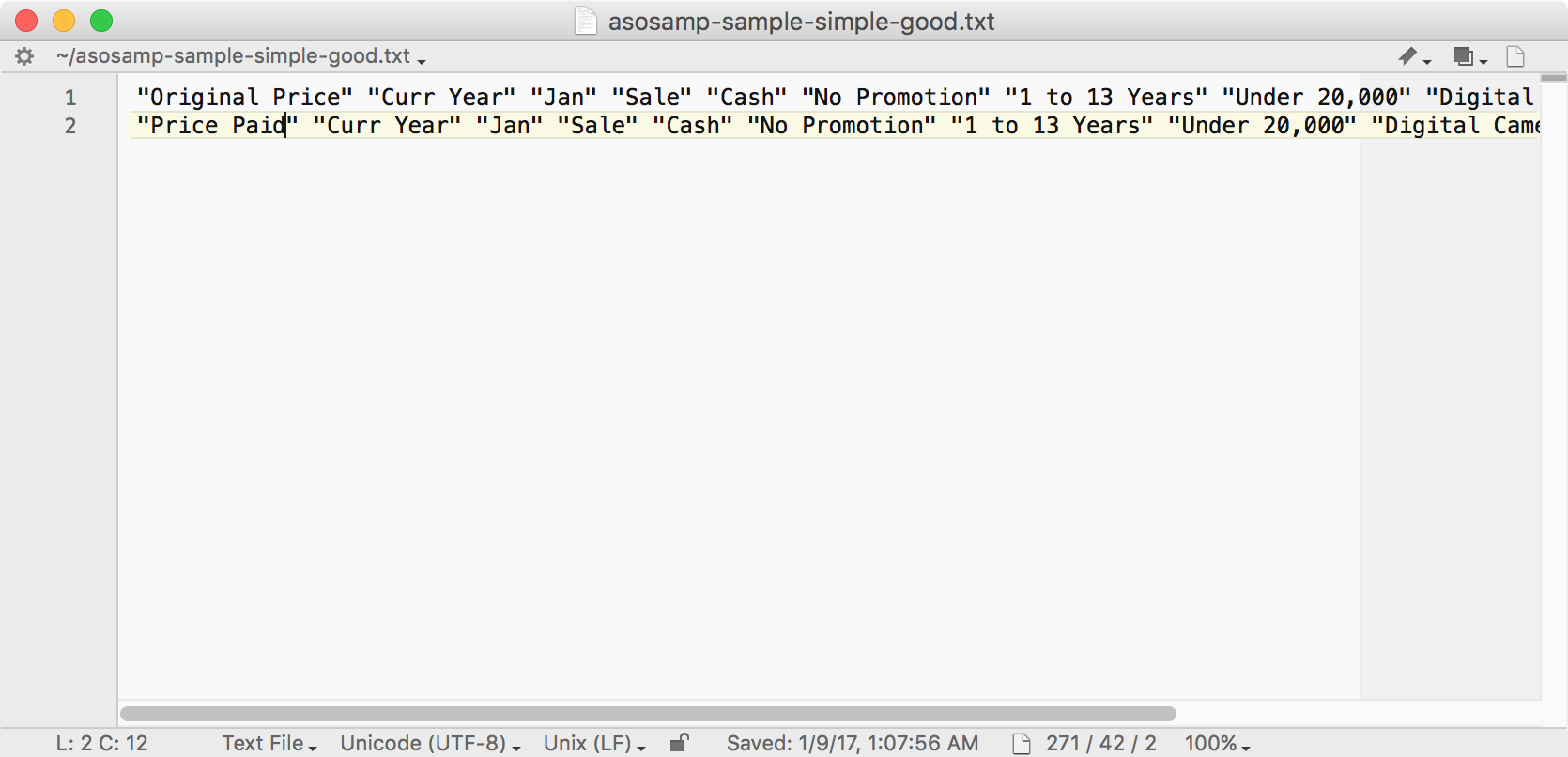Open the pencil markers menu
The height and width of the screenshot is (757, 1568).
click(1414, 56)
